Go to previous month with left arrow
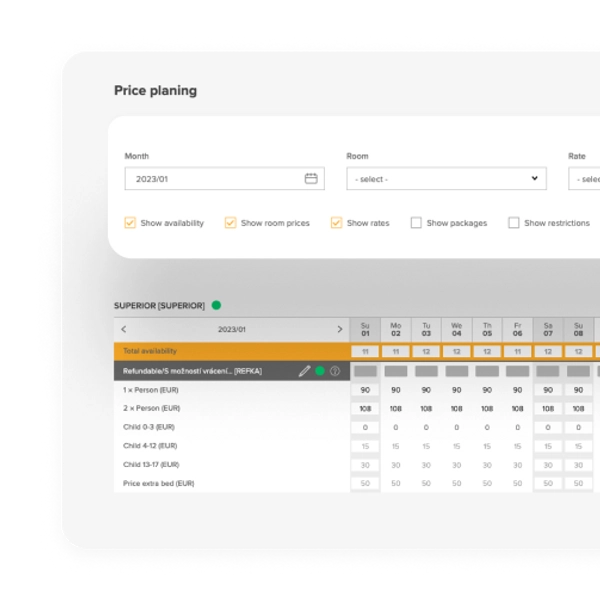Viewport: 600px width, 600px height. (x=124, y=329)
